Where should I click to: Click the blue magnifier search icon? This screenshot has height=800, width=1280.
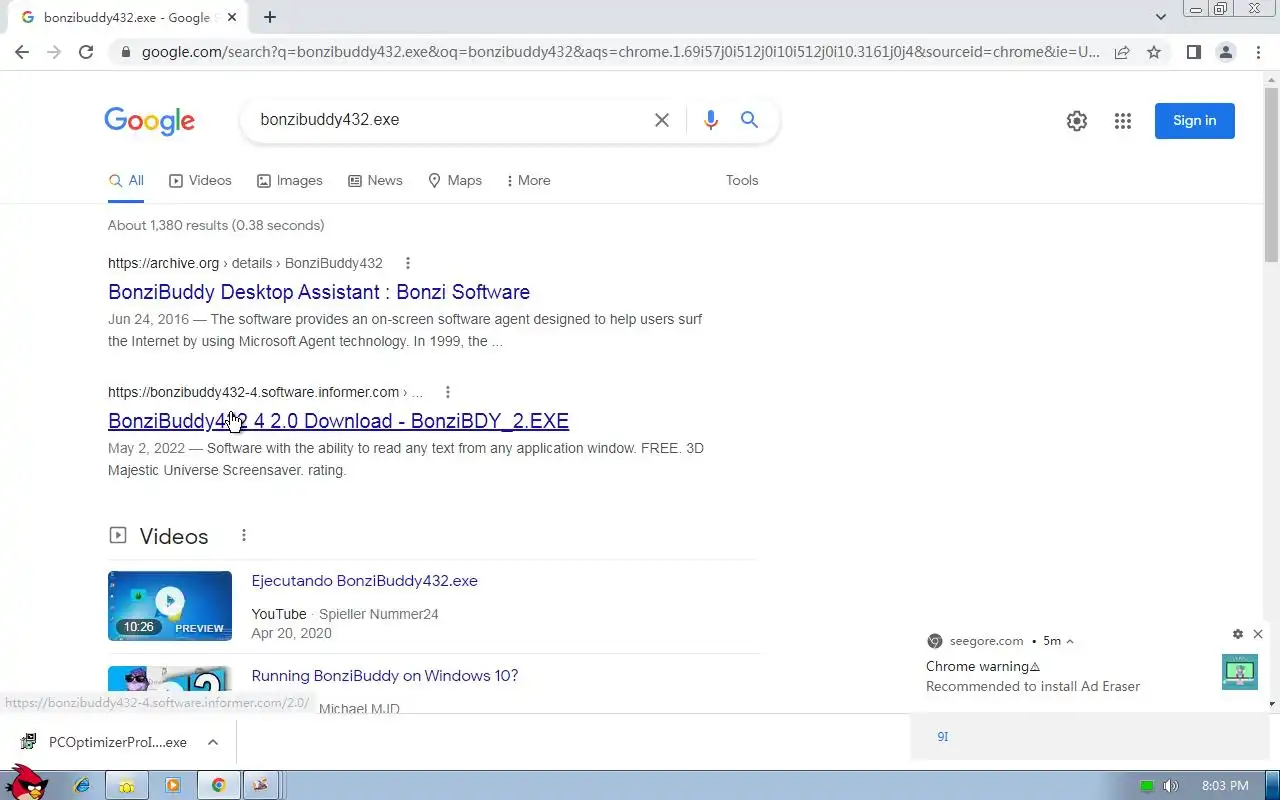[x=749, y=120]
